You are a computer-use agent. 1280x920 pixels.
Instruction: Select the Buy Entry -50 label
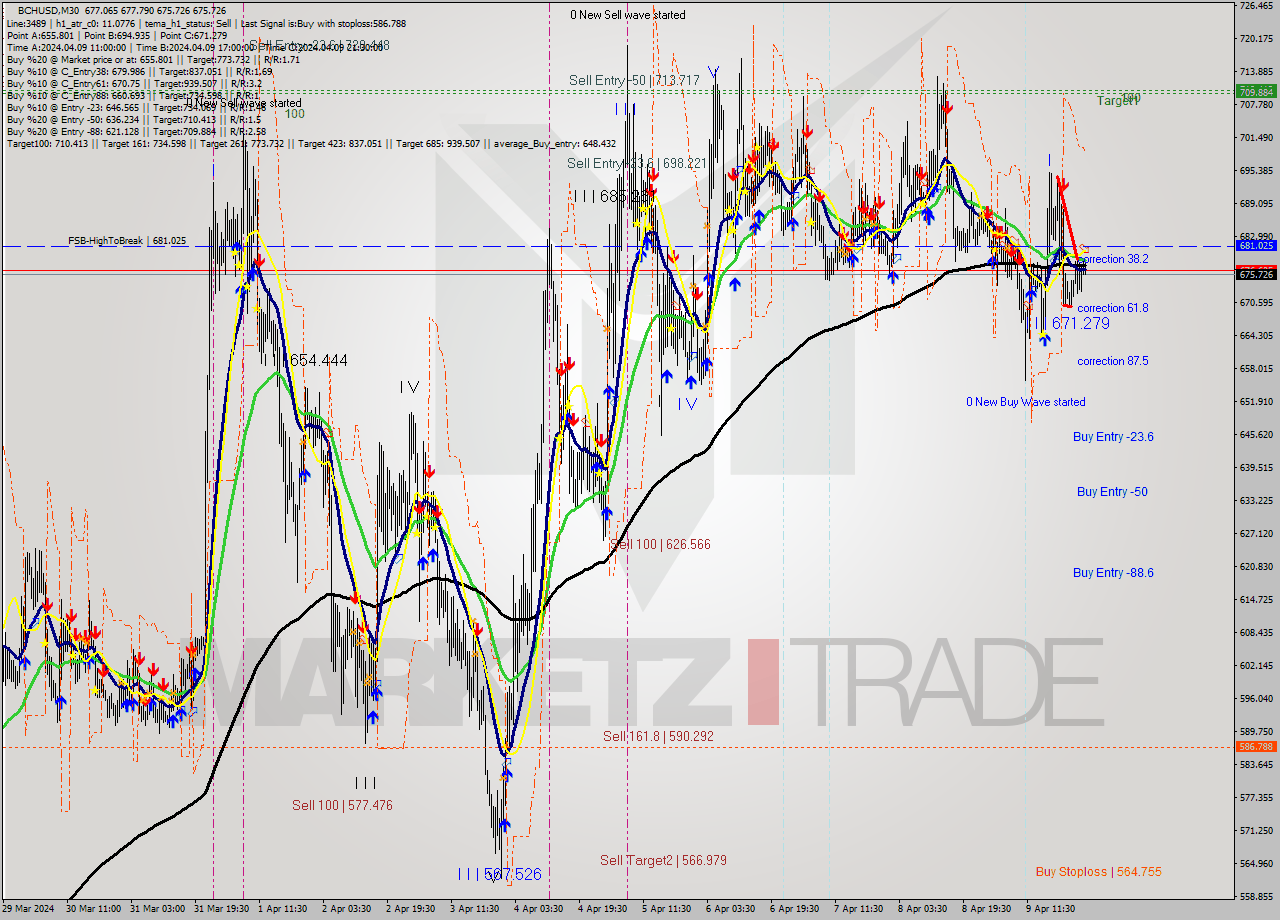coord(1112,491)
